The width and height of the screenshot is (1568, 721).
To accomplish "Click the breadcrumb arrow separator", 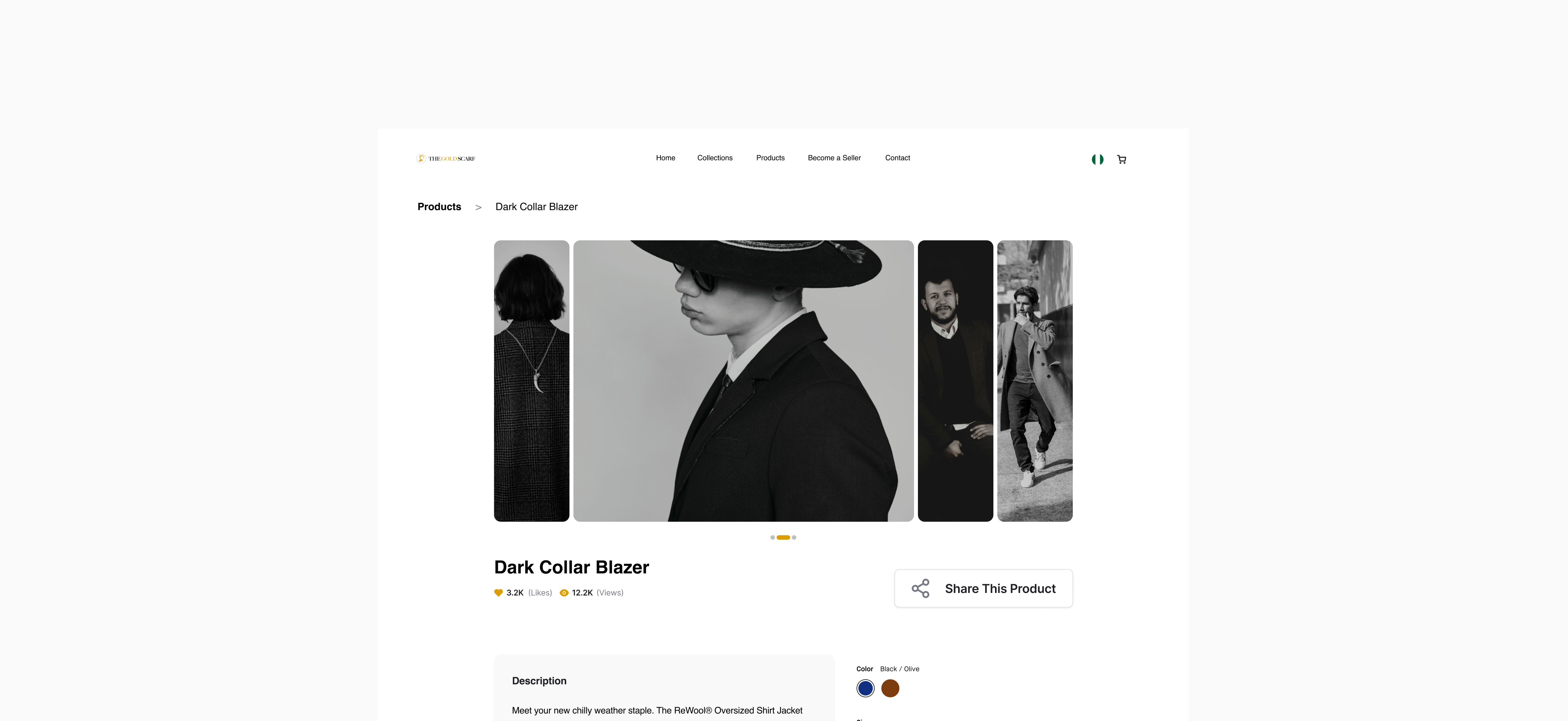I will click(x=479, y=207).
